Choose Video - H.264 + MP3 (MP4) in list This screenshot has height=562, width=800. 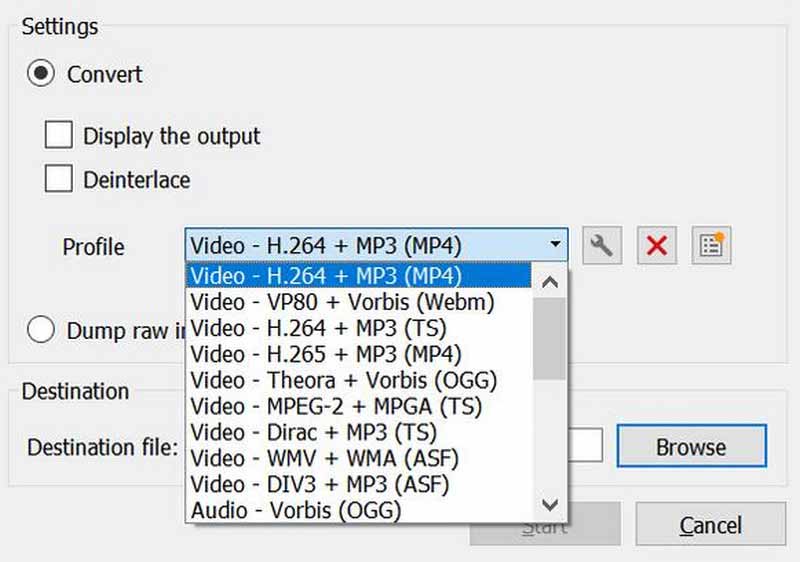359,276
